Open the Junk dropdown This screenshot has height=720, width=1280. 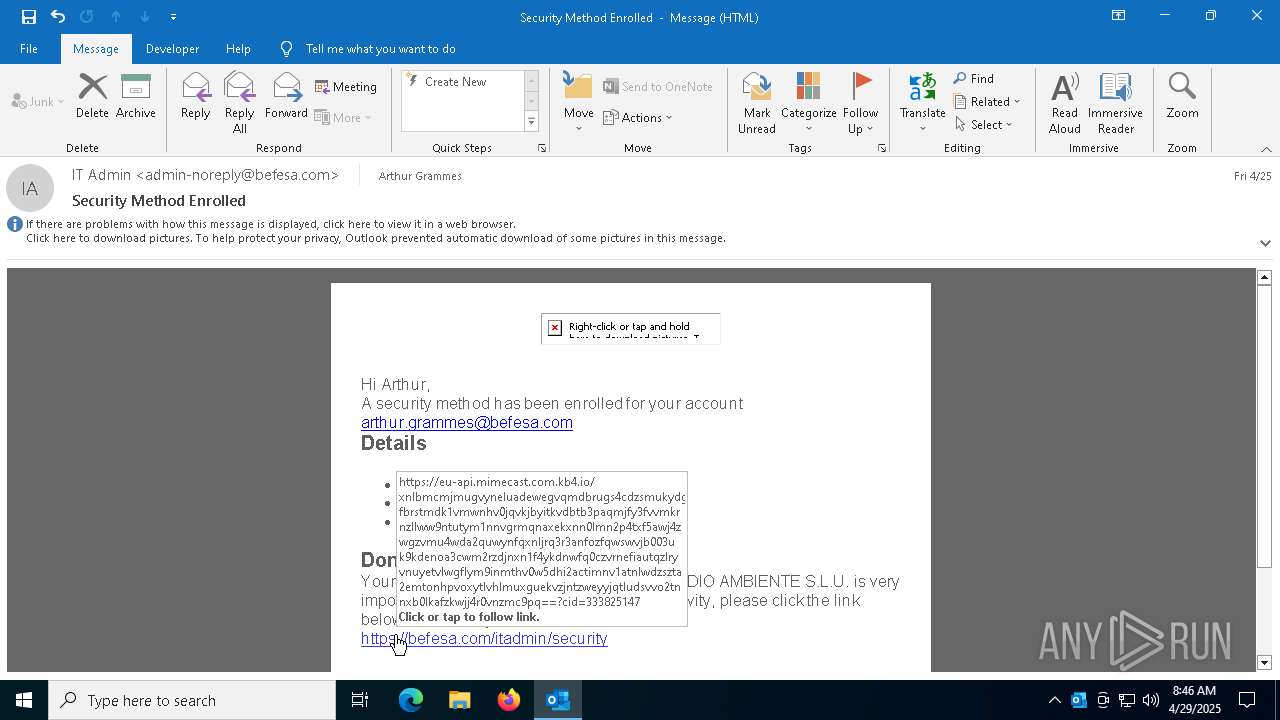click(38, 101)
